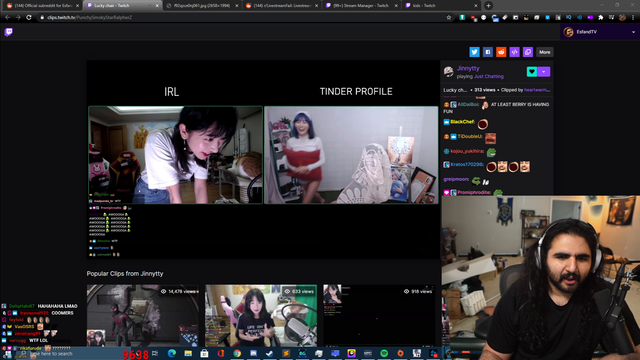Screen dimensions: 640x360
Task: Go back to the previous page
Action: pos(7,18)
